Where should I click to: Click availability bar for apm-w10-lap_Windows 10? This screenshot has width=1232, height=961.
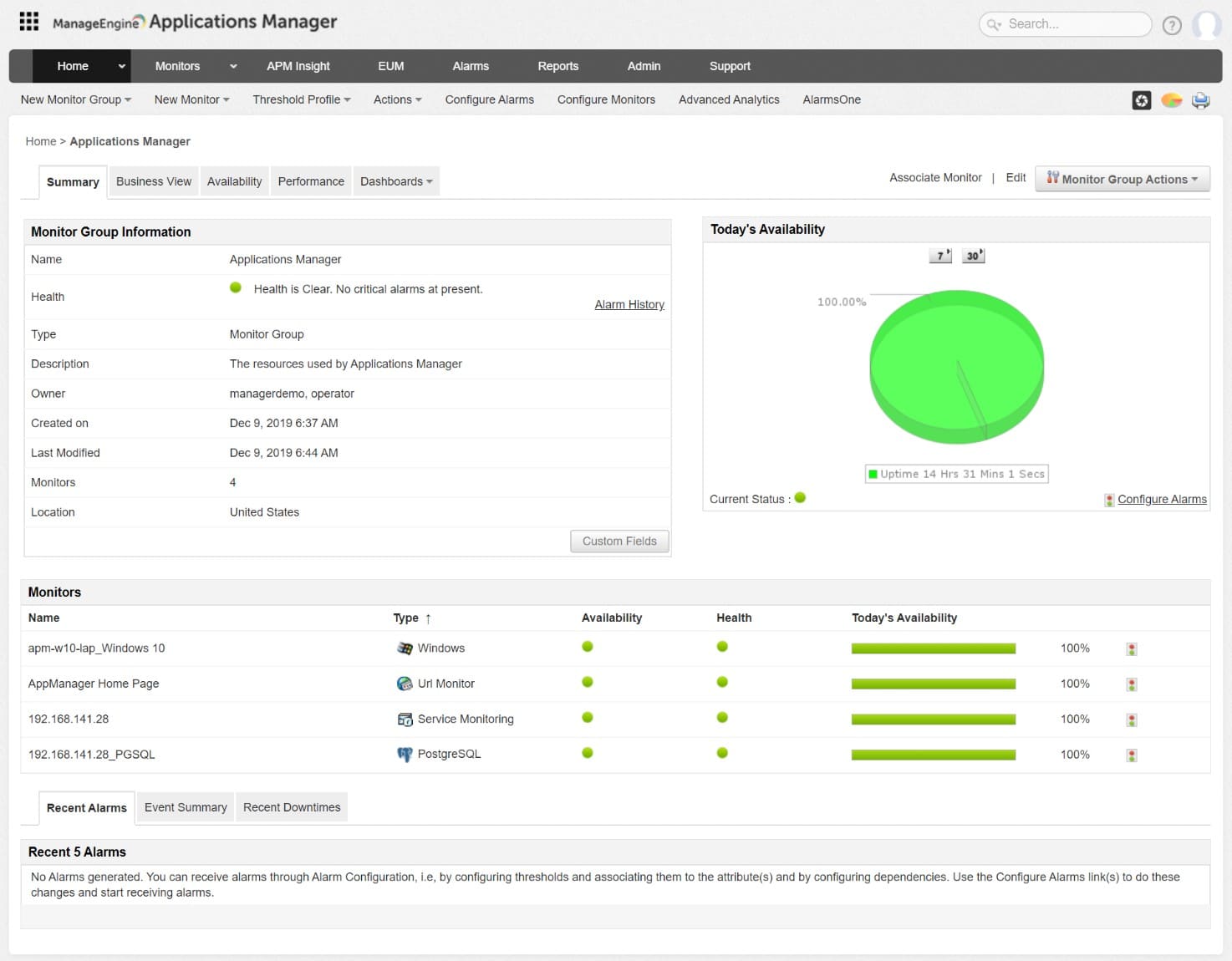click(x=934, y=648)
